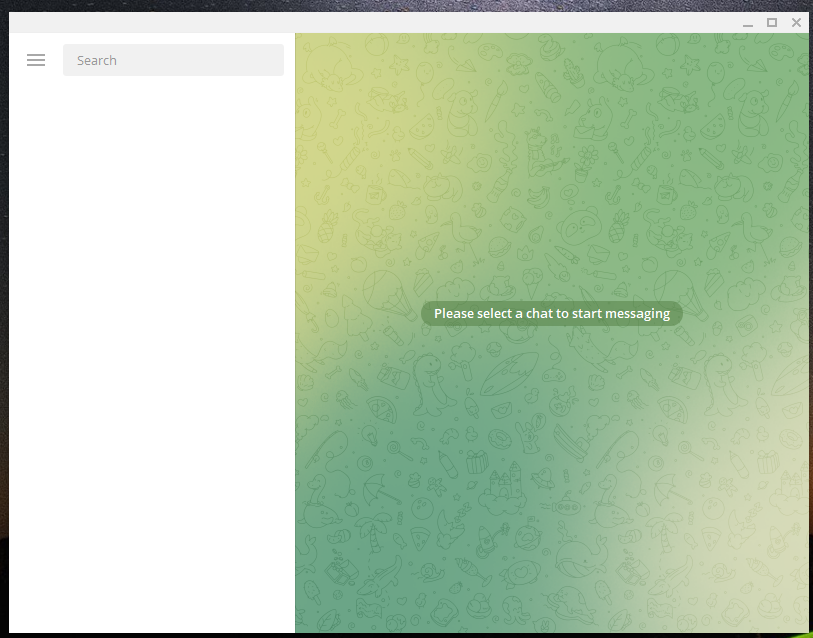Viewport: 813px width, 638px height.
Task: Maximize the Telegram window
Action: click(772, 23)
